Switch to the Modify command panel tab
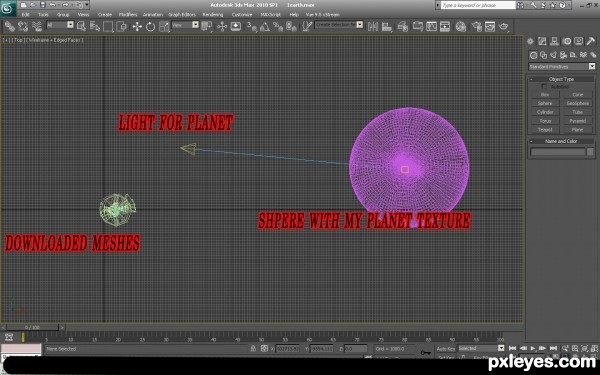 (542, 41)
